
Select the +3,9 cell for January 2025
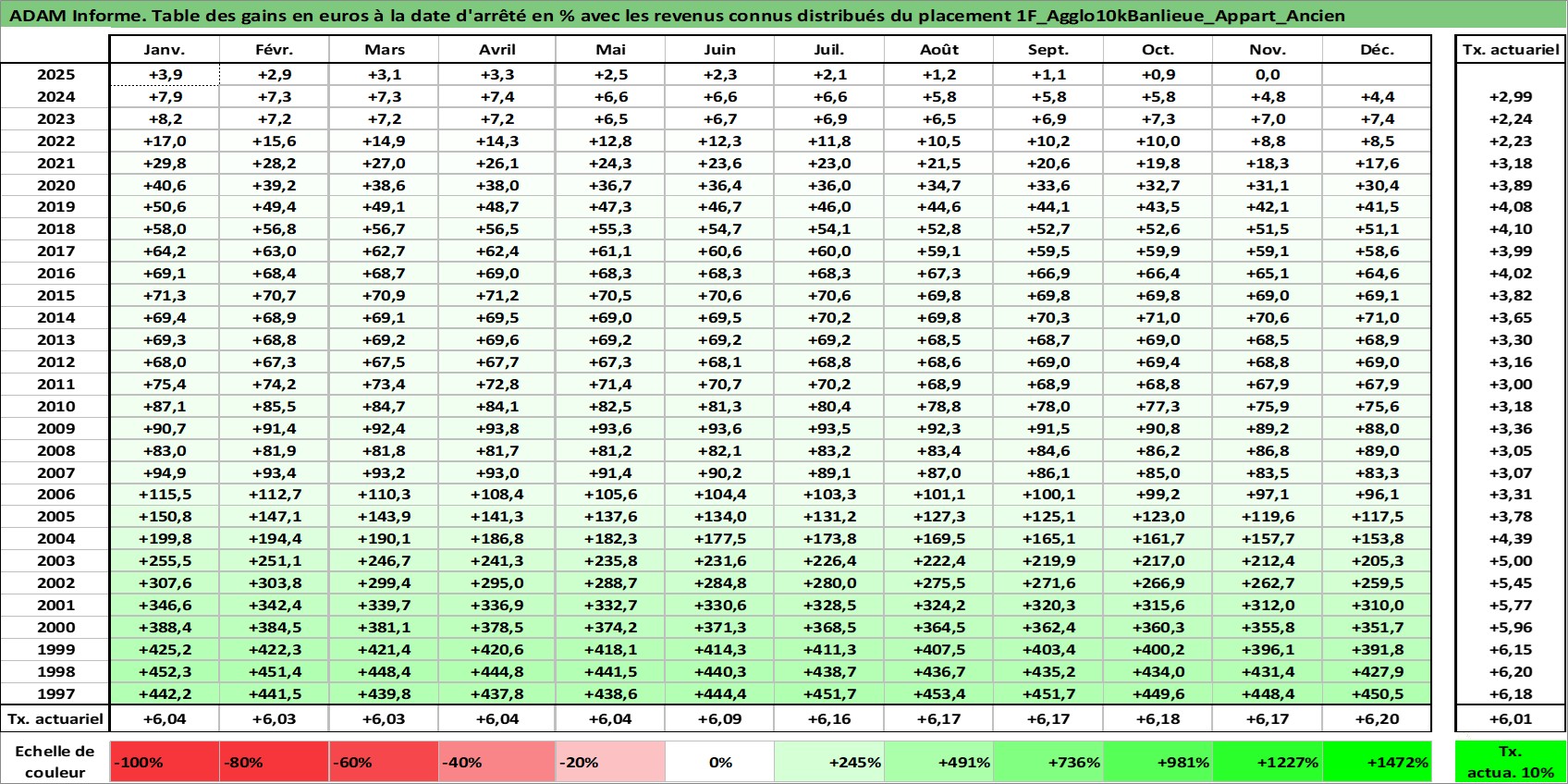pos(165,75)
